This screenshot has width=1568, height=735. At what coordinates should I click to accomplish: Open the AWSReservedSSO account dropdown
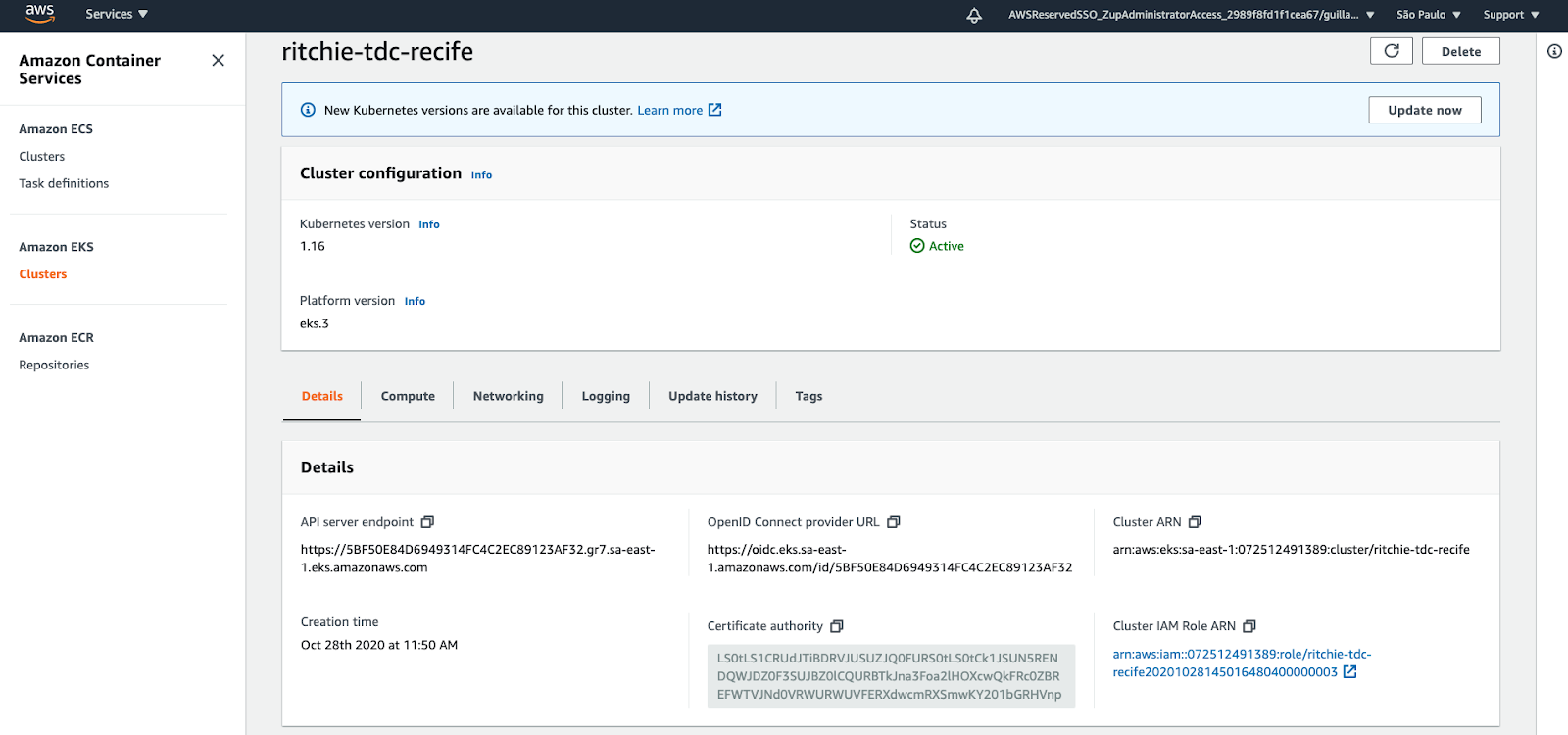1192,15
